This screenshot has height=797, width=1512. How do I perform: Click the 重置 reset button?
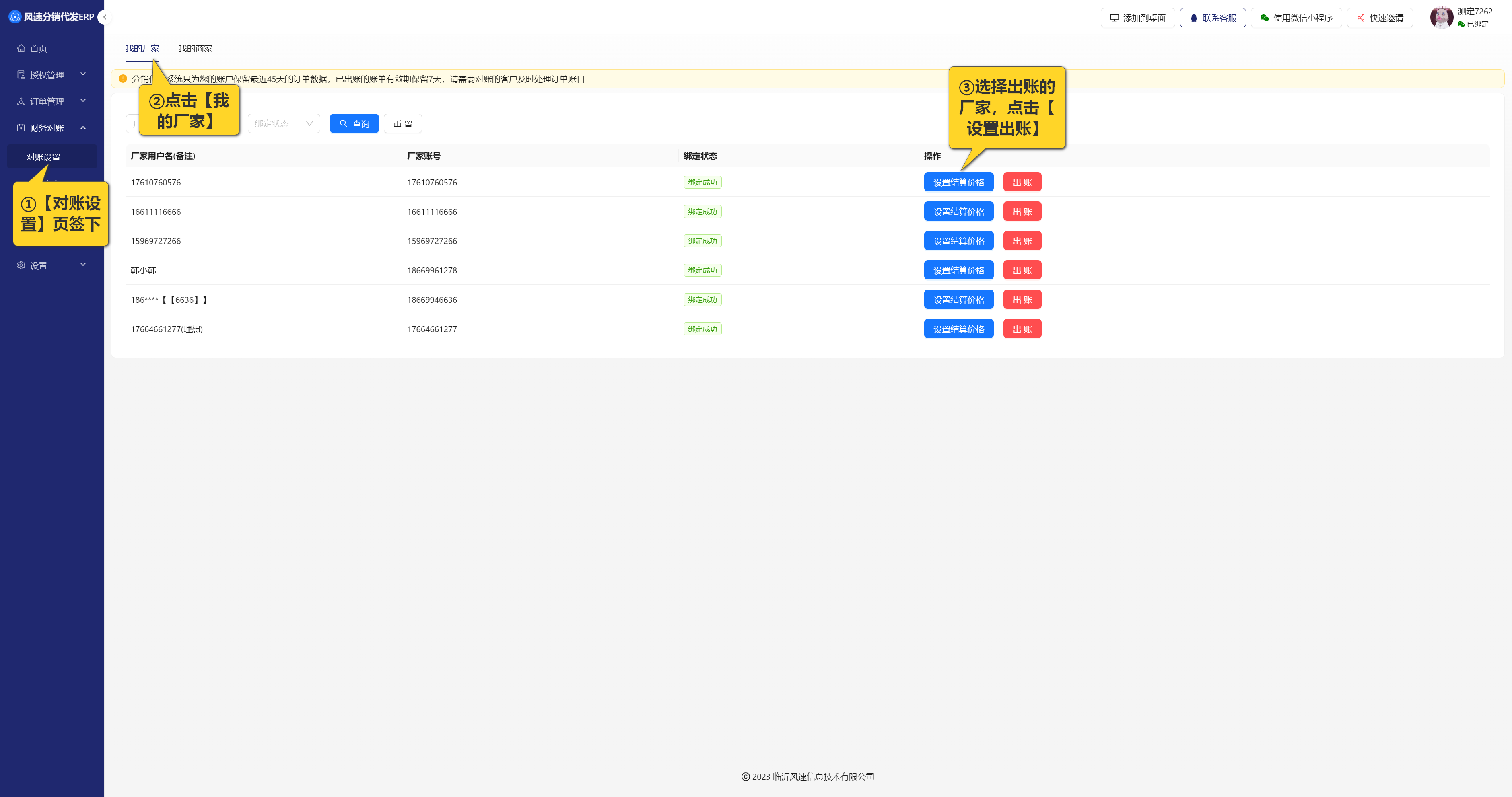tap(403, 124)
